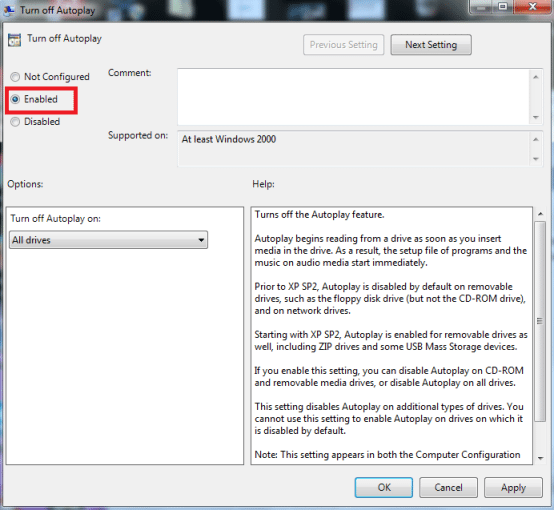The height and width of the screenshot is (510, 554).
Task: Select the Enabled radio button
Action: [x=15, y=99]
